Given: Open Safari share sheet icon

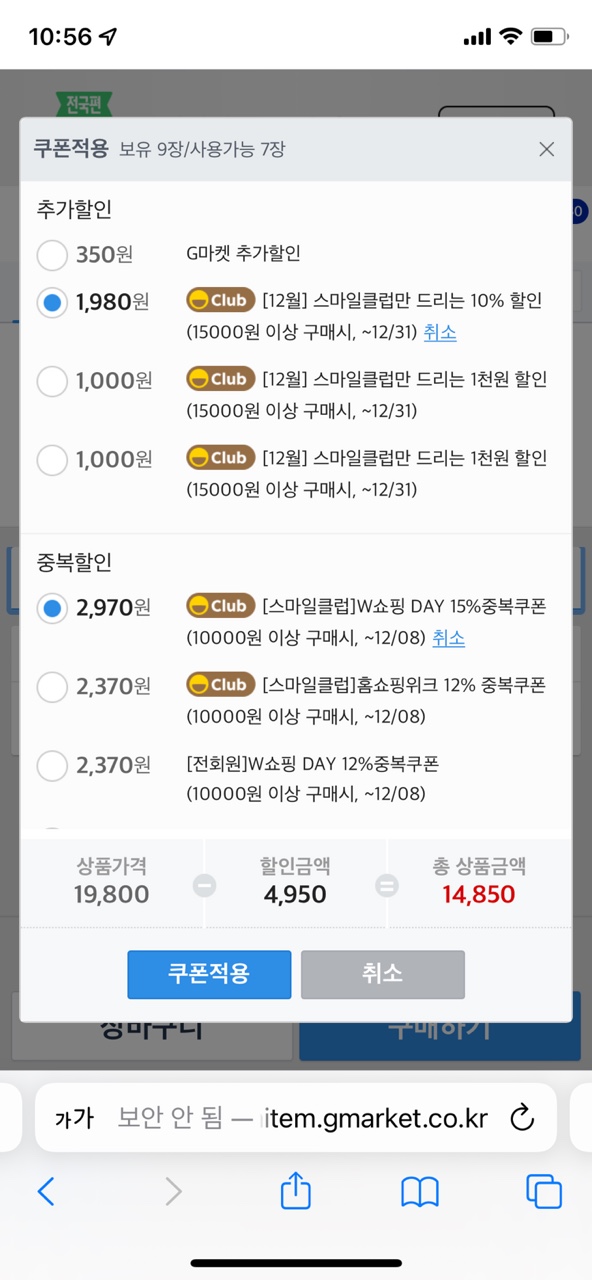Looking at the screenshot, I should coord(296,1190).
